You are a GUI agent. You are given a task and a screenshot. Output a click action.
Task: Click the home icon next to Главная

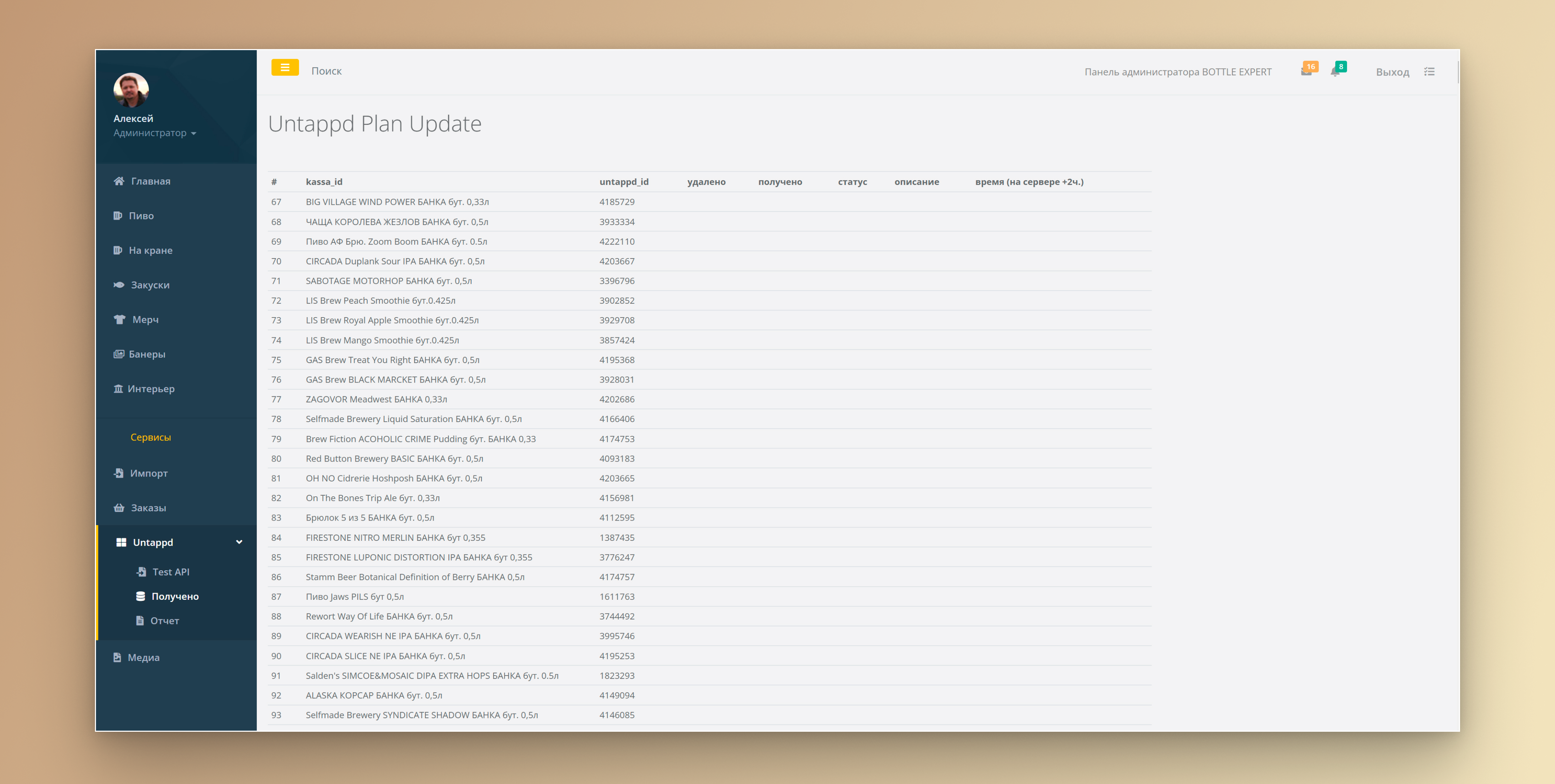(x=119, y=181)
